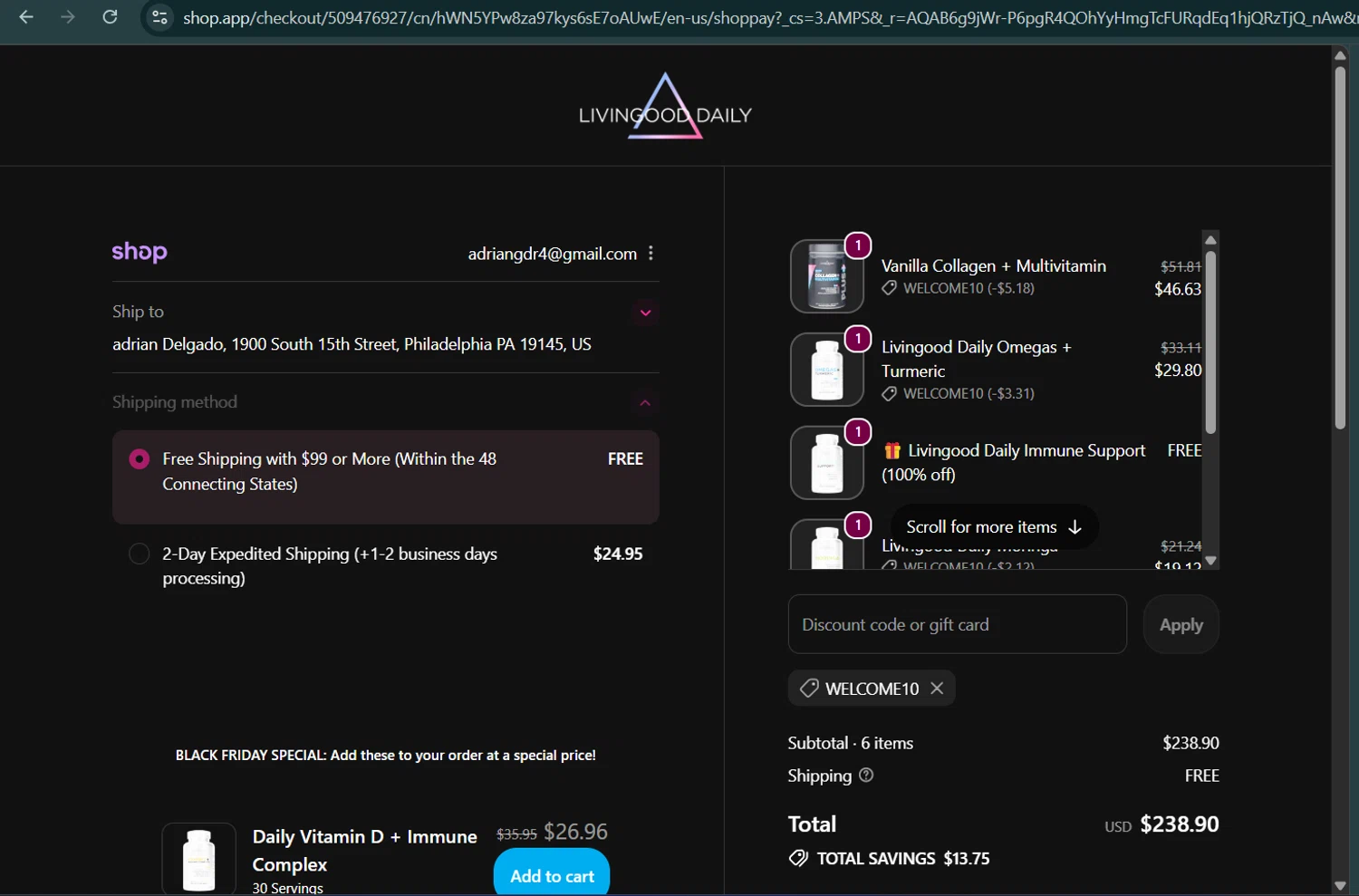Click the tag icon in WELCOME10 chip
This screenshot has height=896, width=1359.
pyautogui.click(x=809, y=689)
